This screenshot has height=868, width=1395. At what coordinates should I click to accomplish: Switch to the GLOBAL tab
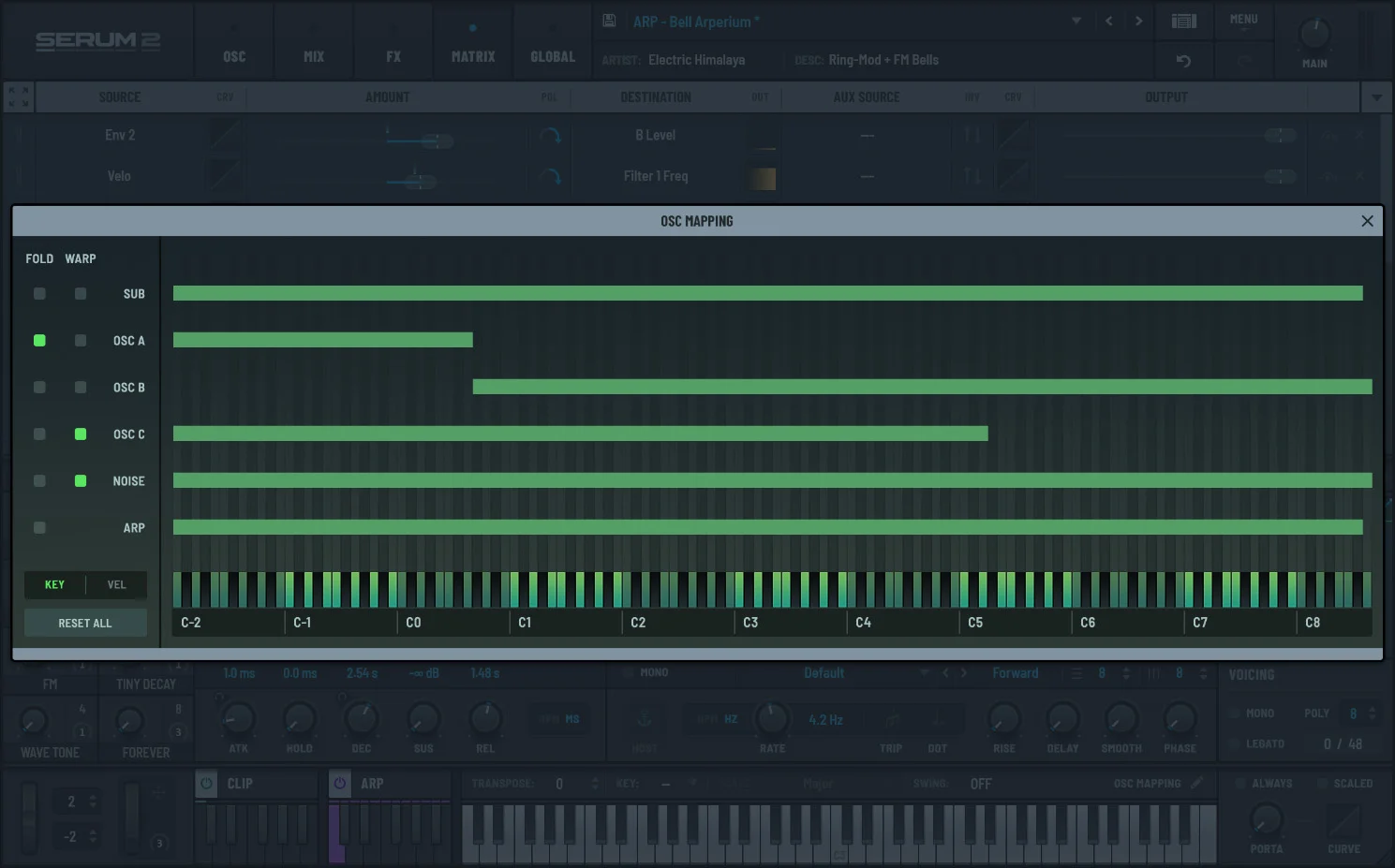pos(553,42)
